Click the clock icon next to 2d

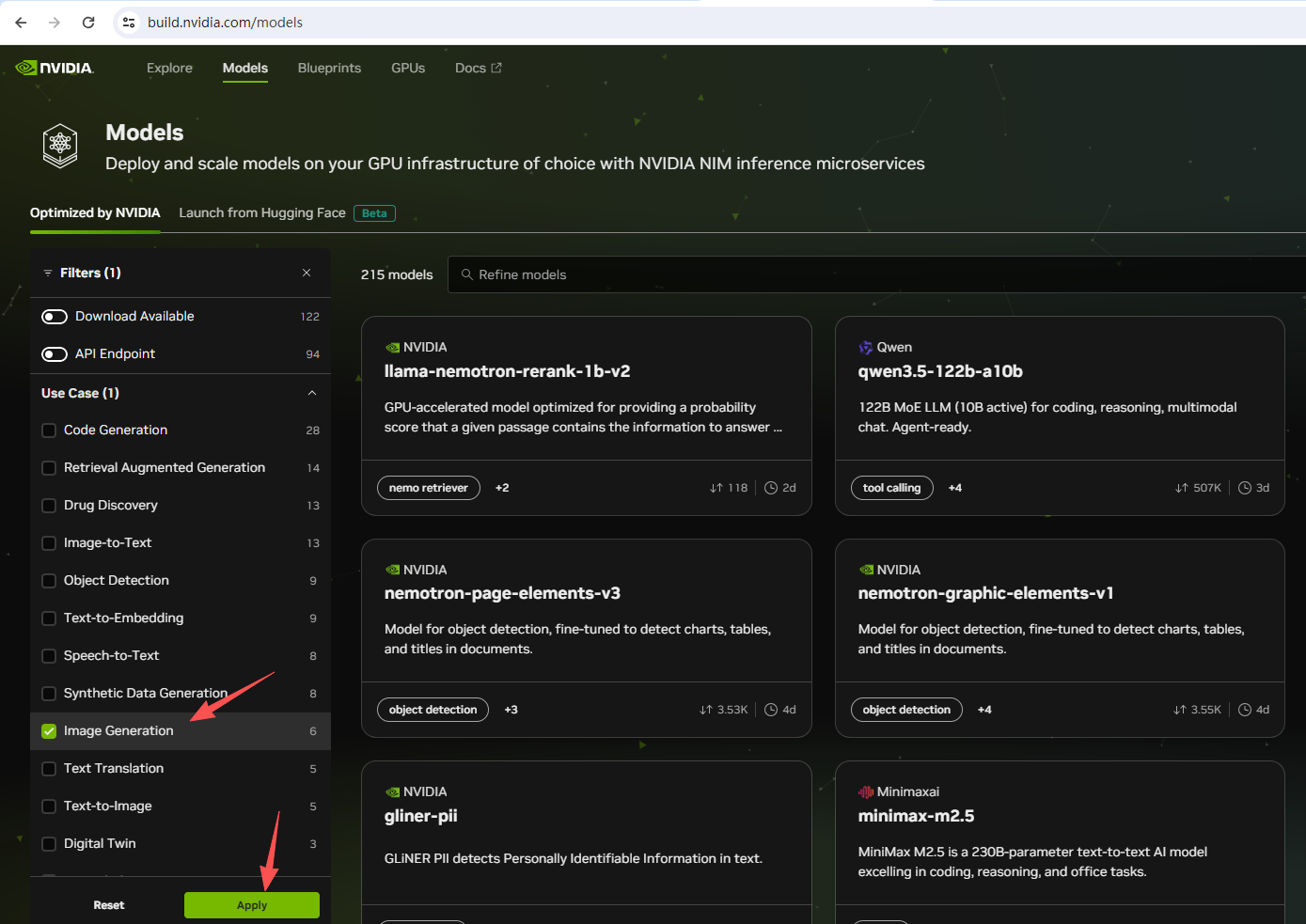pos(771,488)
